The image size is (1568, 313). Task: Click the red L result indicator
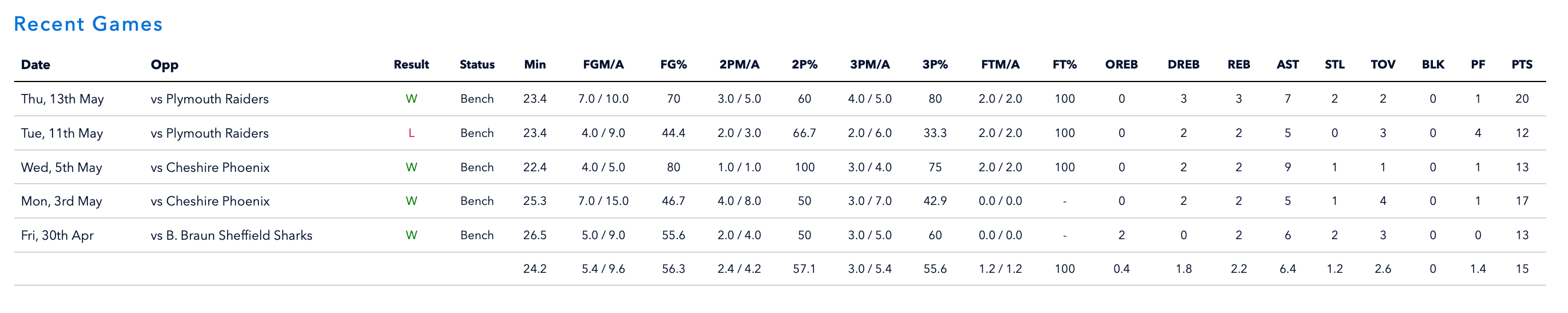point(412,133)
